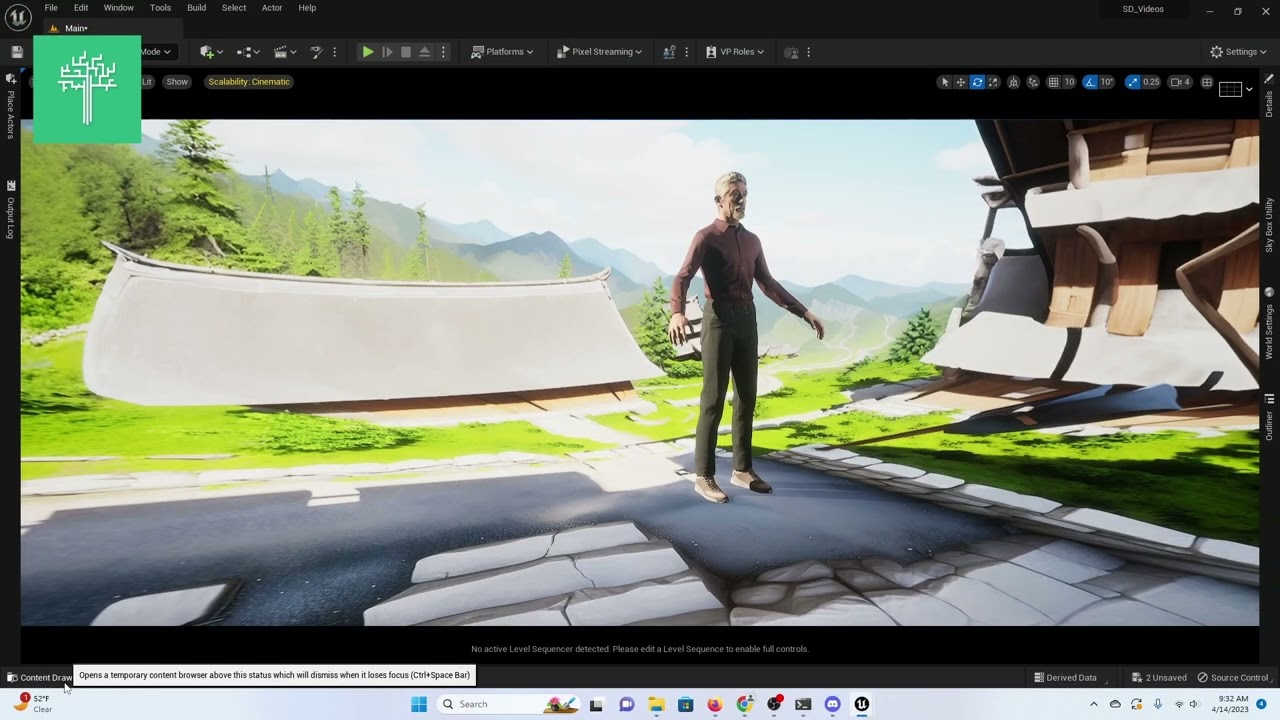Viewport: 1280px width, 720px height.
Task: Click the Save current level icon
Action: click(x=17, y=52)
